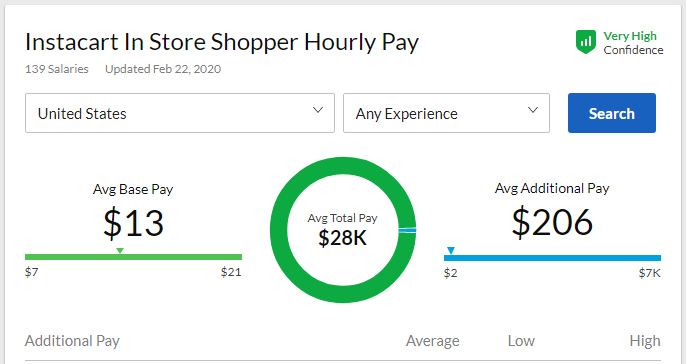The height and width of the screenshot is (364, 686).
Task: Select the High column header
Action: click(645, 341)
